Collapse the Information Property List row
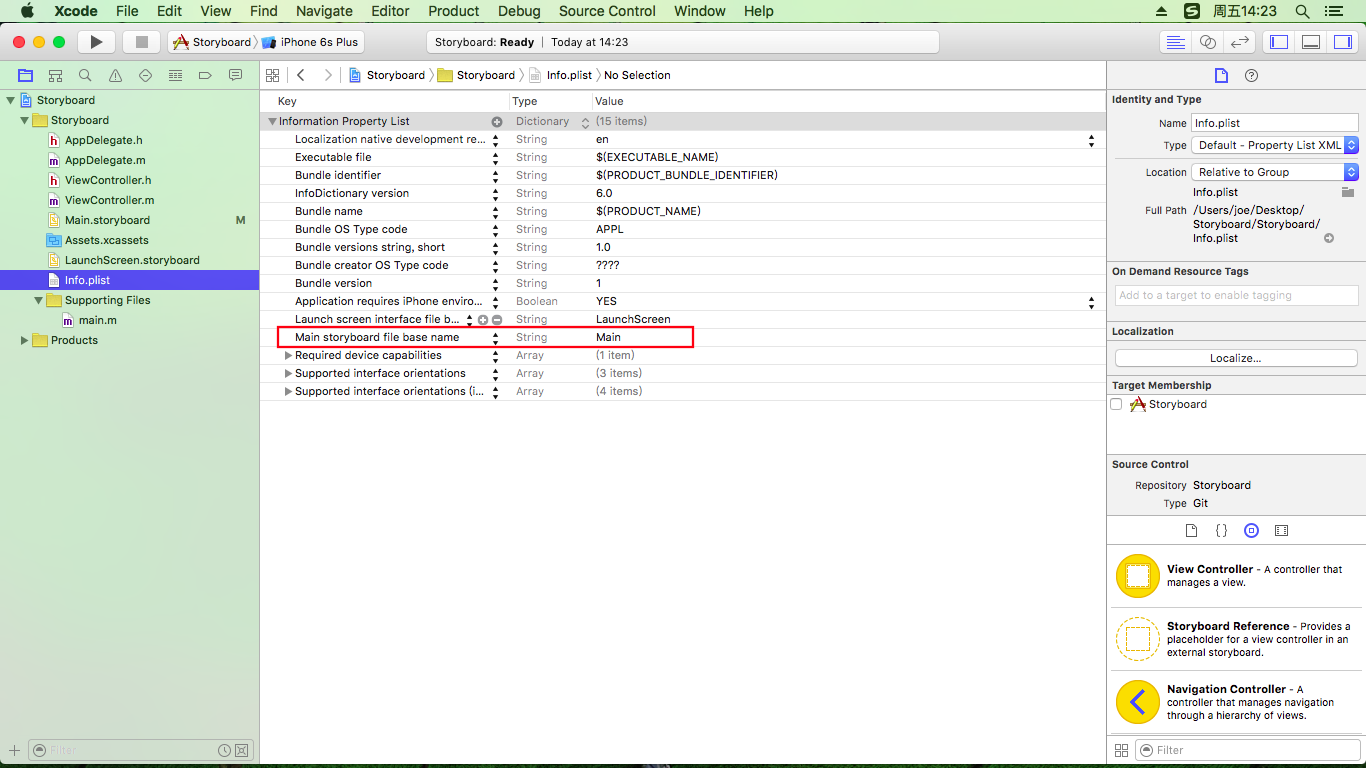Viewport: 1366px width, 768px height. point(272,120)
